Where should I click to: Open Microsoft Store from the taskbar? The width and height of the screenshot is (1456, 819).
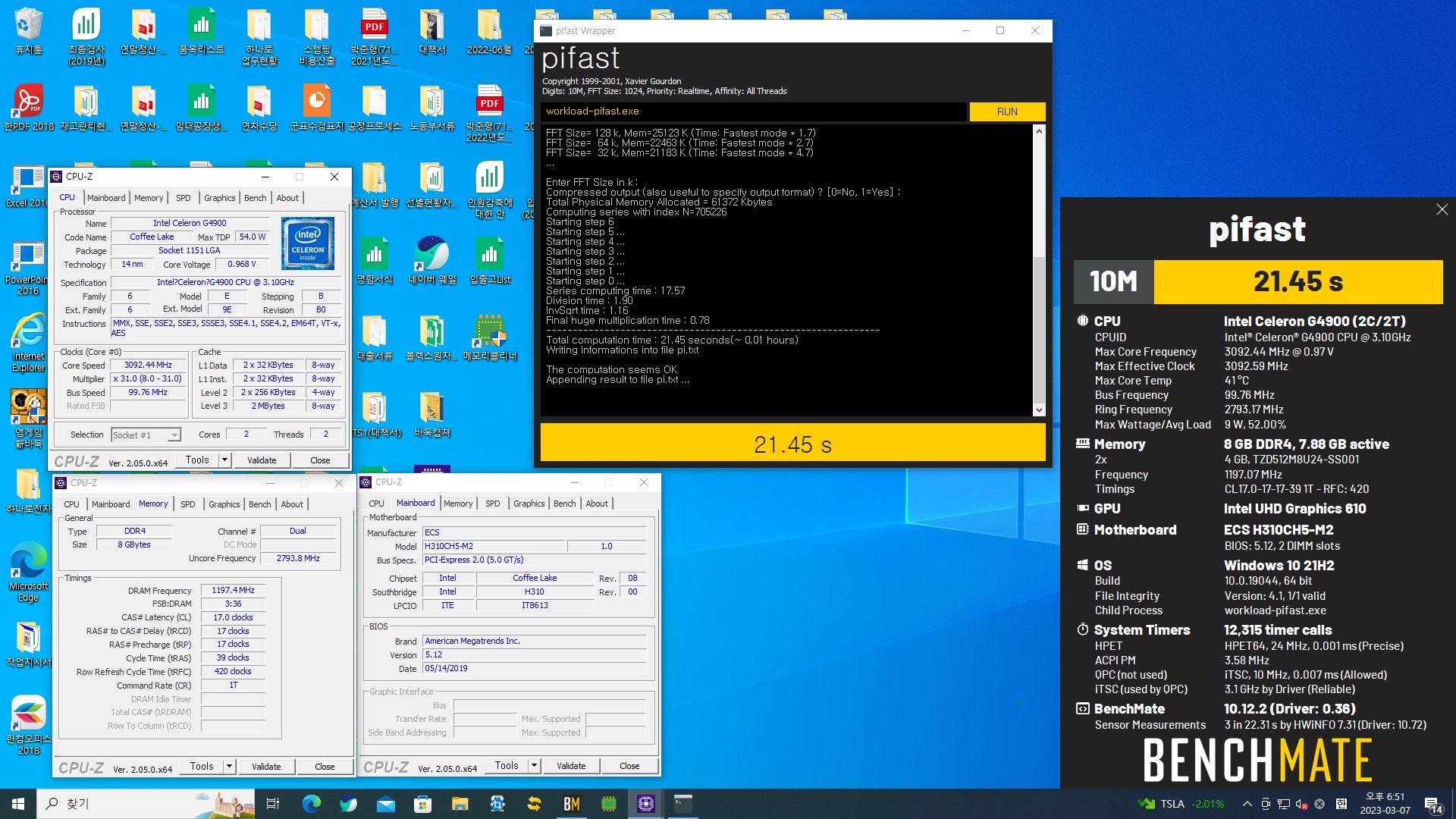pyautogui.click(x=422, y=804)
